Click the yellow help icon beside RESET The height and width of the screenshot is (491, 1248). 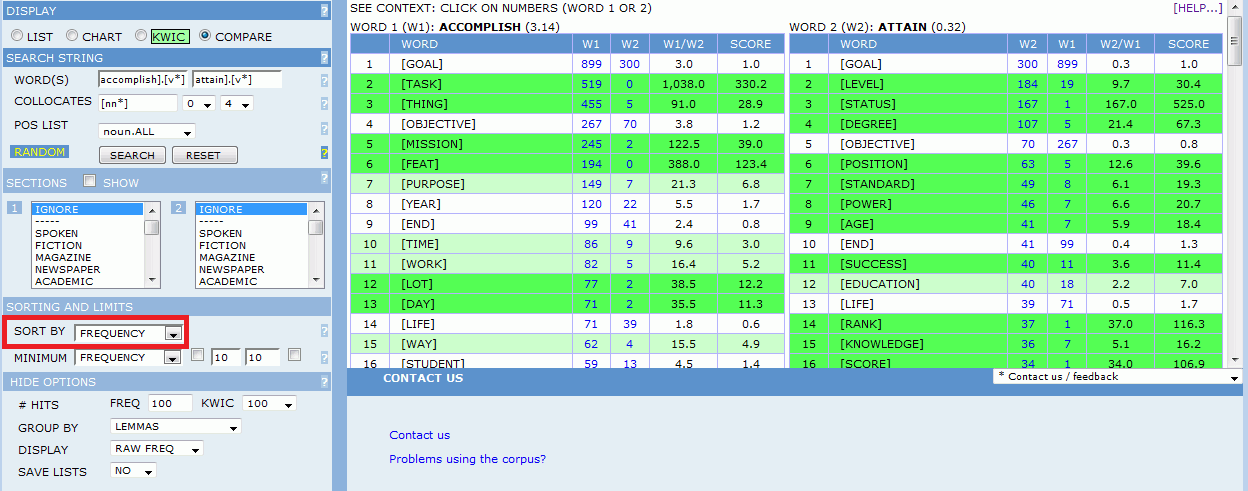click(324, 153)
